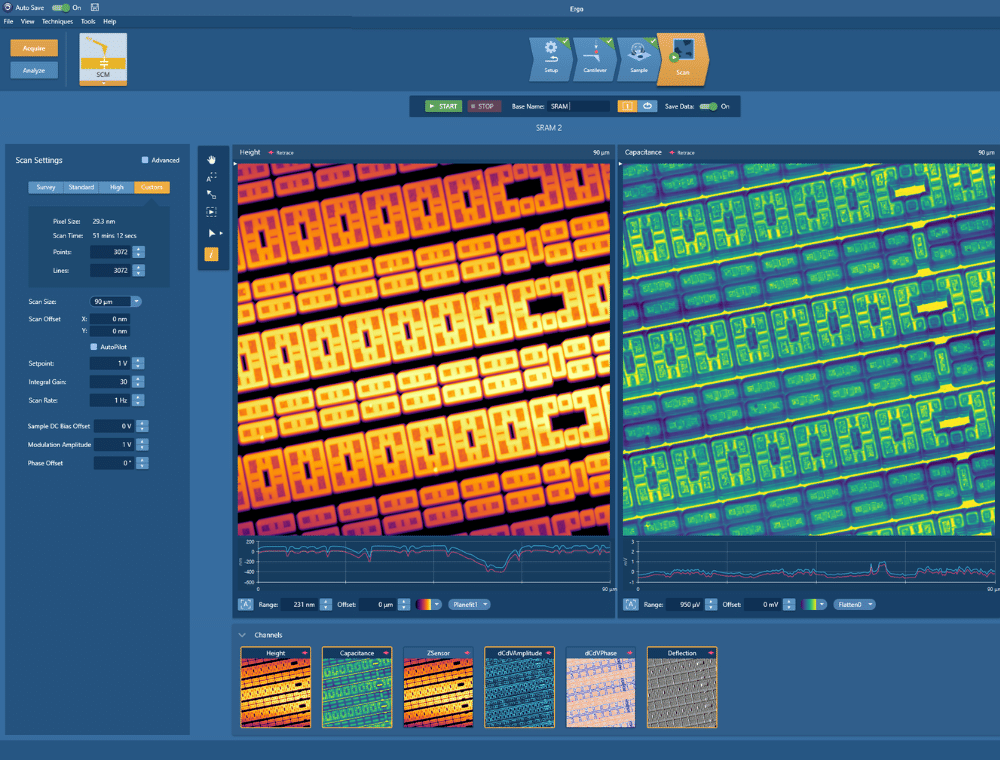Select the pan (hand) tool
This screenshot has width=1000, height=760.
pyautogui.click(x=211, y=160)
